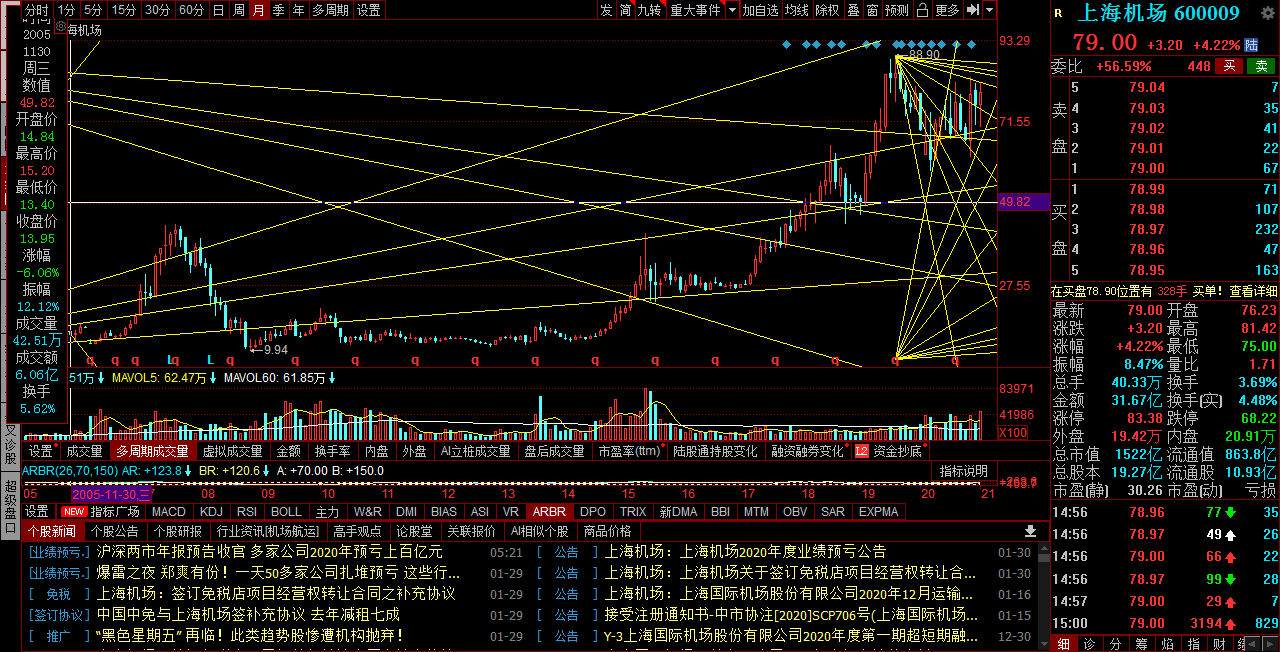Screen dimensions: 1280x652
Task: Click the red 买 buy button
Action: 1231,65
